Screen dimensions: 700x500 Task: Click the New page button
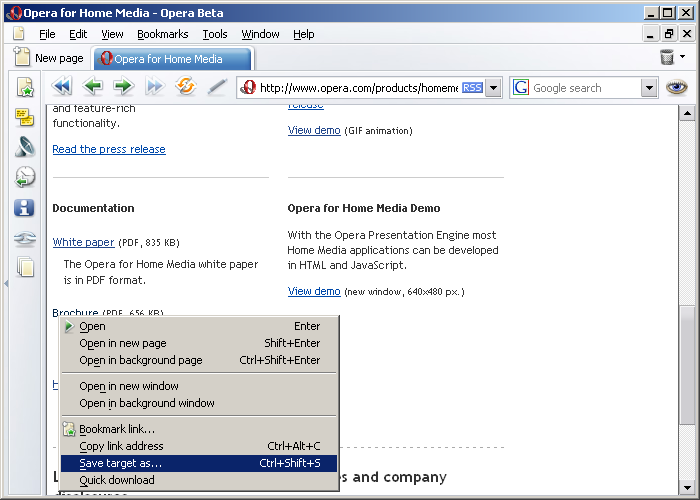[50, 59]
